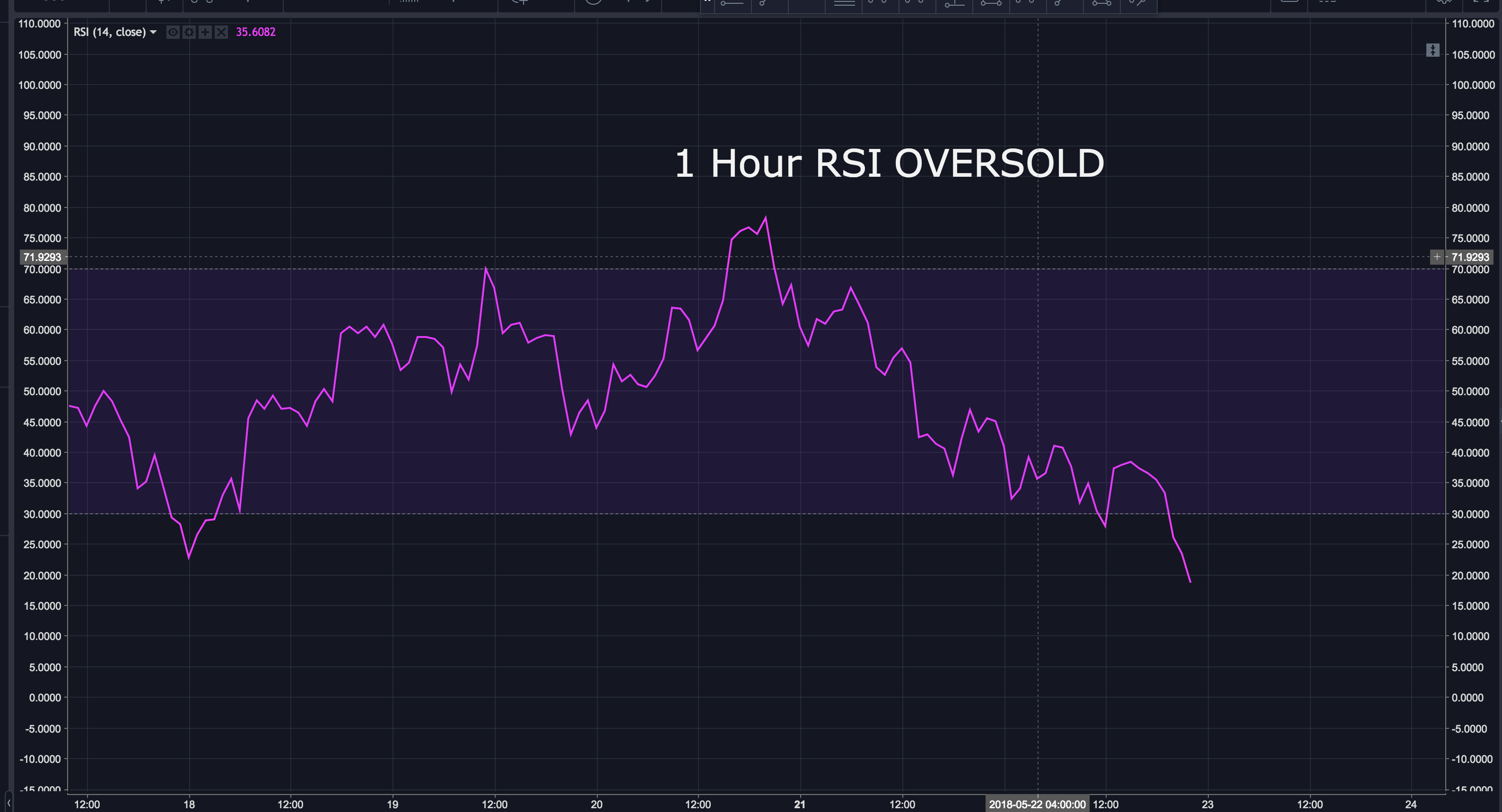Open RSI settings via gear icon

coord(189,32)
